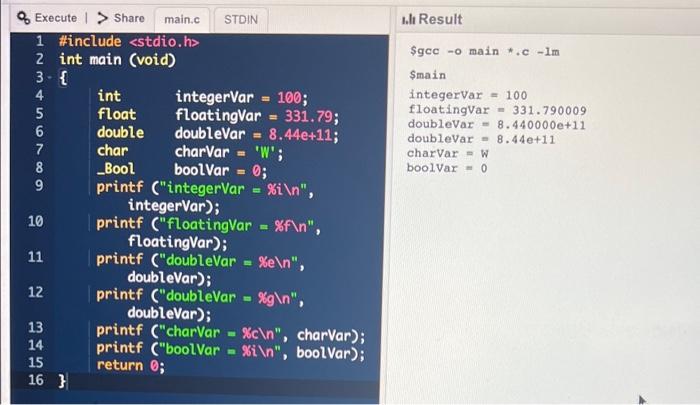The width and height of the screenshot is (700, 405).
Task: Click the boolVar = 0 declaration
Action: [182, 170]
